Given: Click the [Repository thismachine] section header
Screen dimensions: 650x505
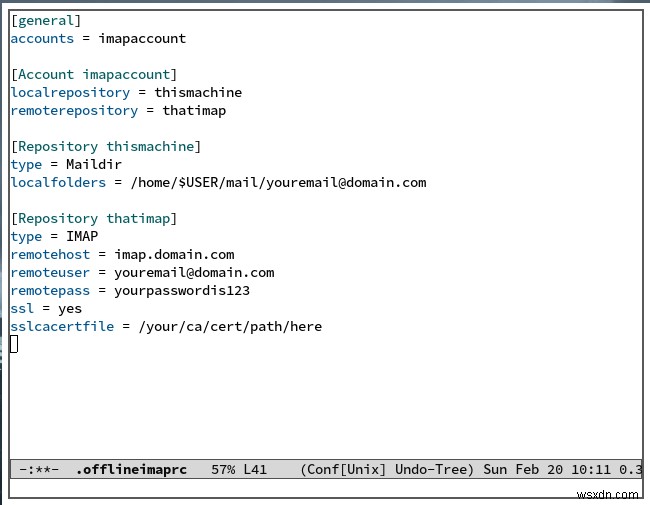Looking at the screenshot, I should (x=106, y=146).
